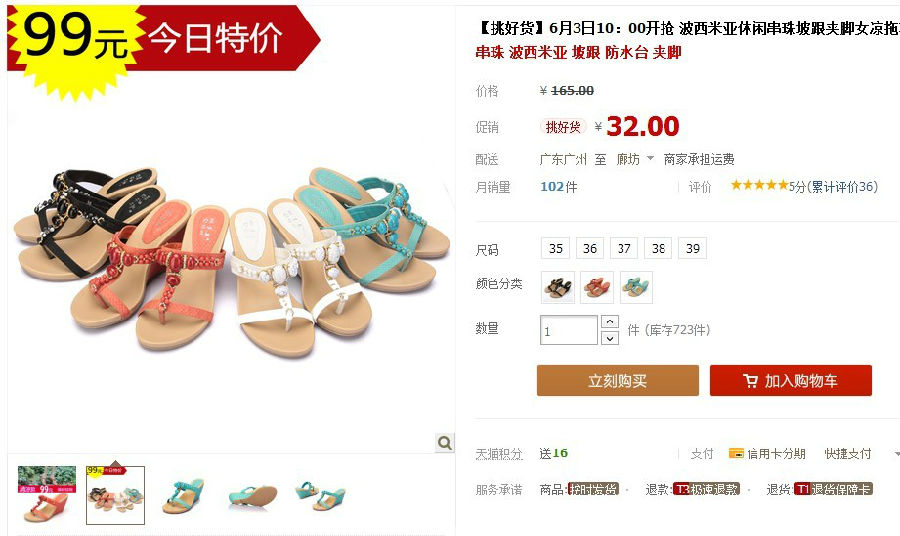Click the shopping cart icon in red button
This screenshot has width=900, height=536.
[x=750, y=380]
